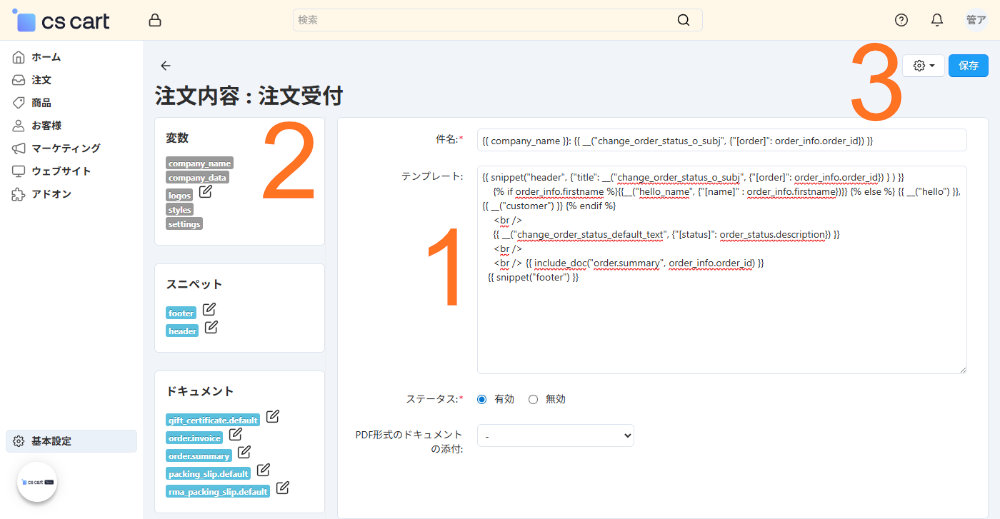Screen dimensions: 1000x519
Task: Edit the order.invoice document
Action: point(235,434)
